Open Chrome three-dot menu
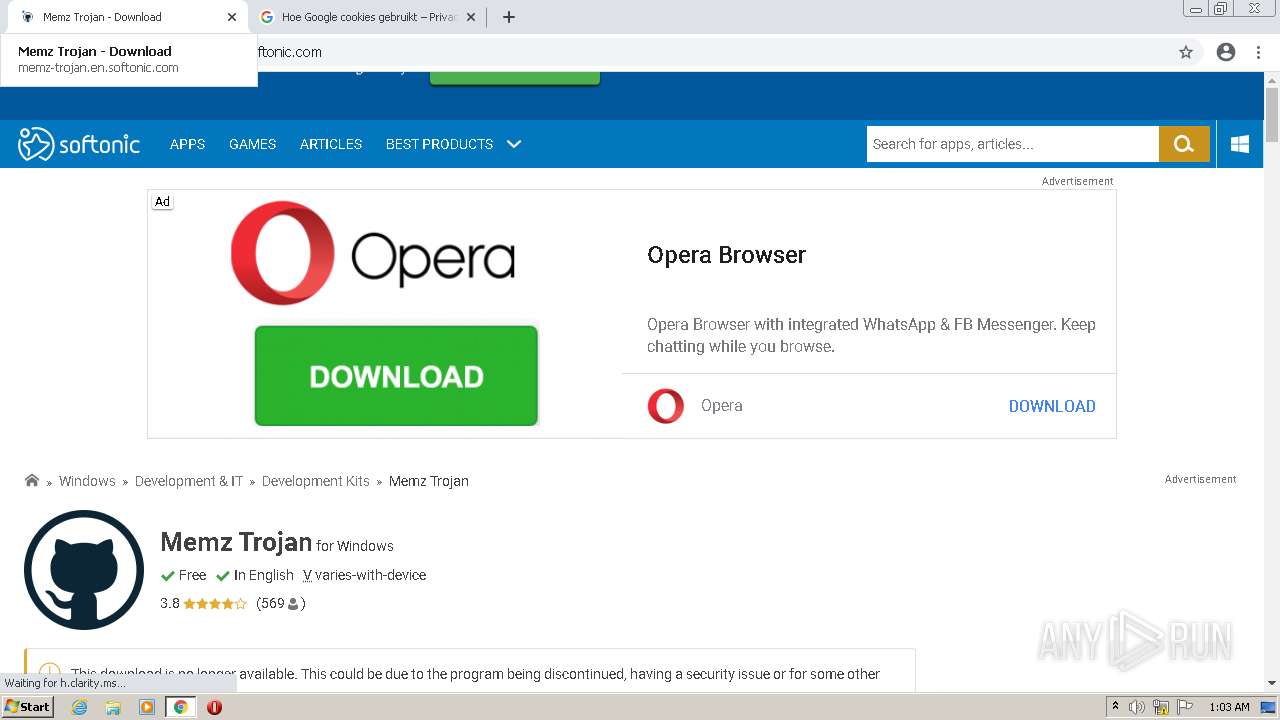 1259,52
